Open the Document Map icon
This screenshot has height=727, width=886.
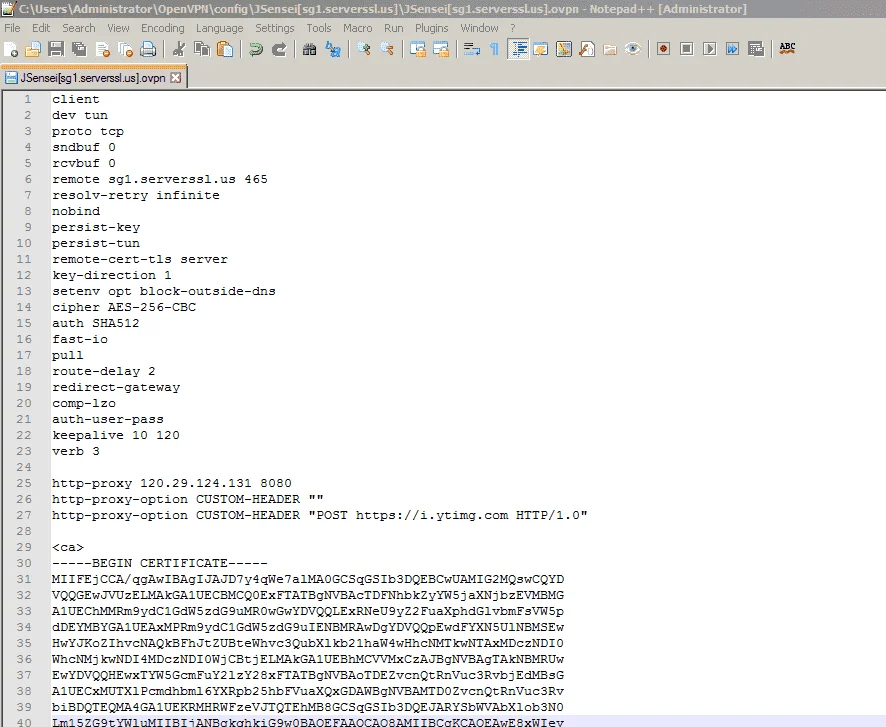pyautogui.click(x=563, y=49)
